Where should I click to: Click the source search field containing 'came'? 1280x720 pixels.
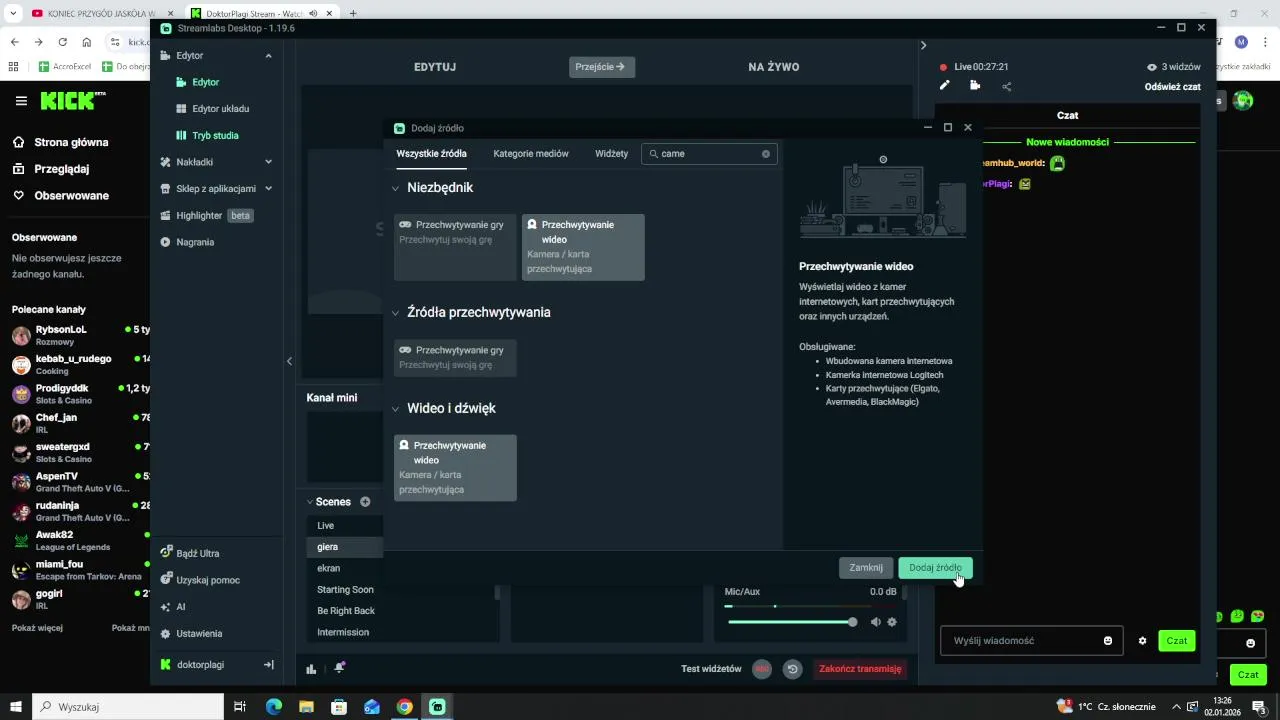tap(709, 154)
